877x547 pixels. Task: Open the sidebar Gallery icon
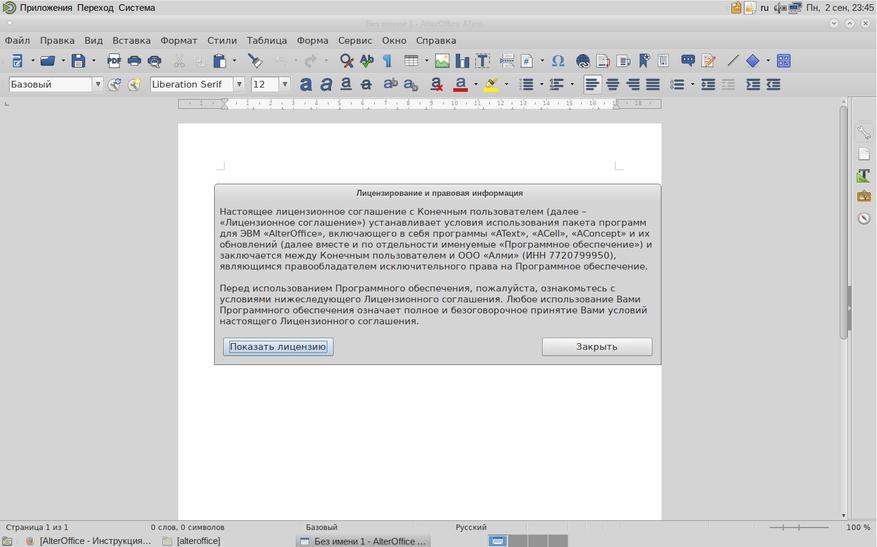864,197
